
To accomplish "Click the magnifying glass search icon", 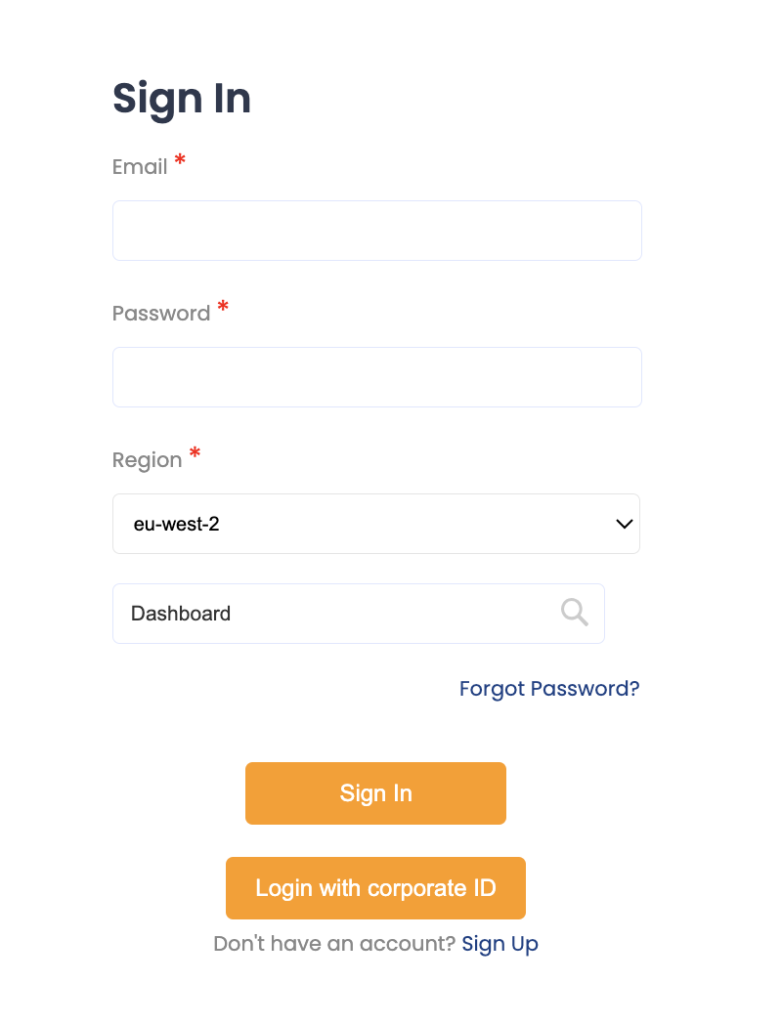I will (x=574, y=612).
